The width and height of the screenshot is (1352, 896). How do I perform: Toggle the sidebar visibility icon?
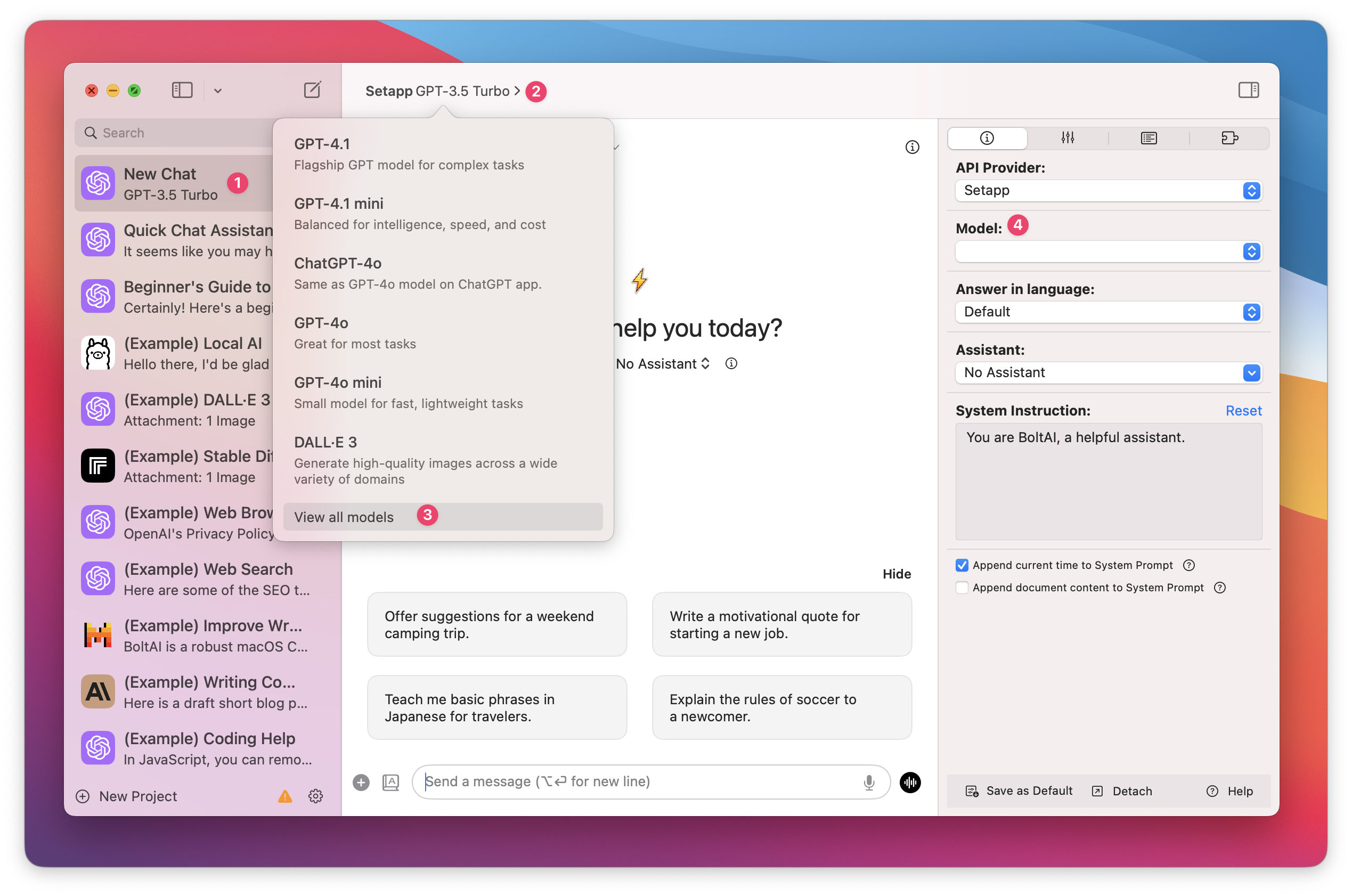[x=182, y=89]
